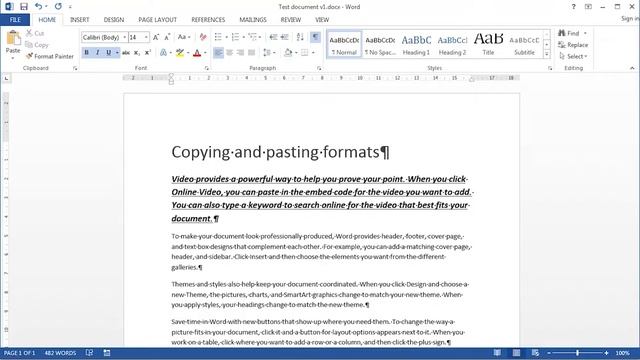Open the FILE tab
This screenshot has width=640, height=360.
point(15,20)
